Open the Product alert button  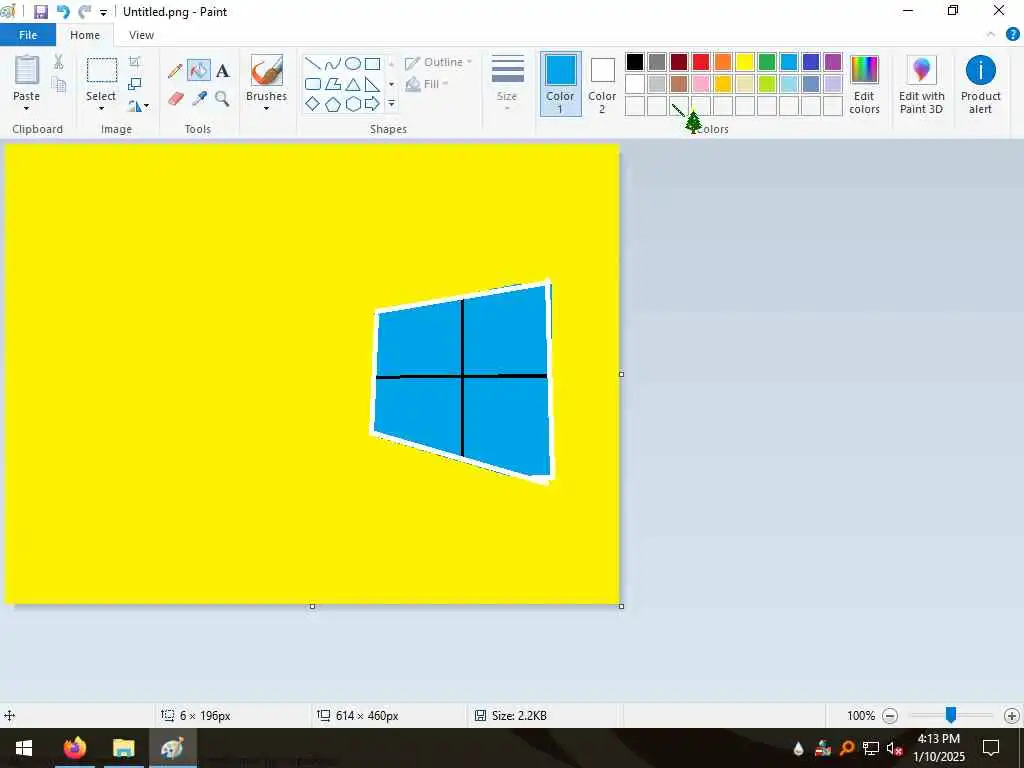(x=980, y=84)
